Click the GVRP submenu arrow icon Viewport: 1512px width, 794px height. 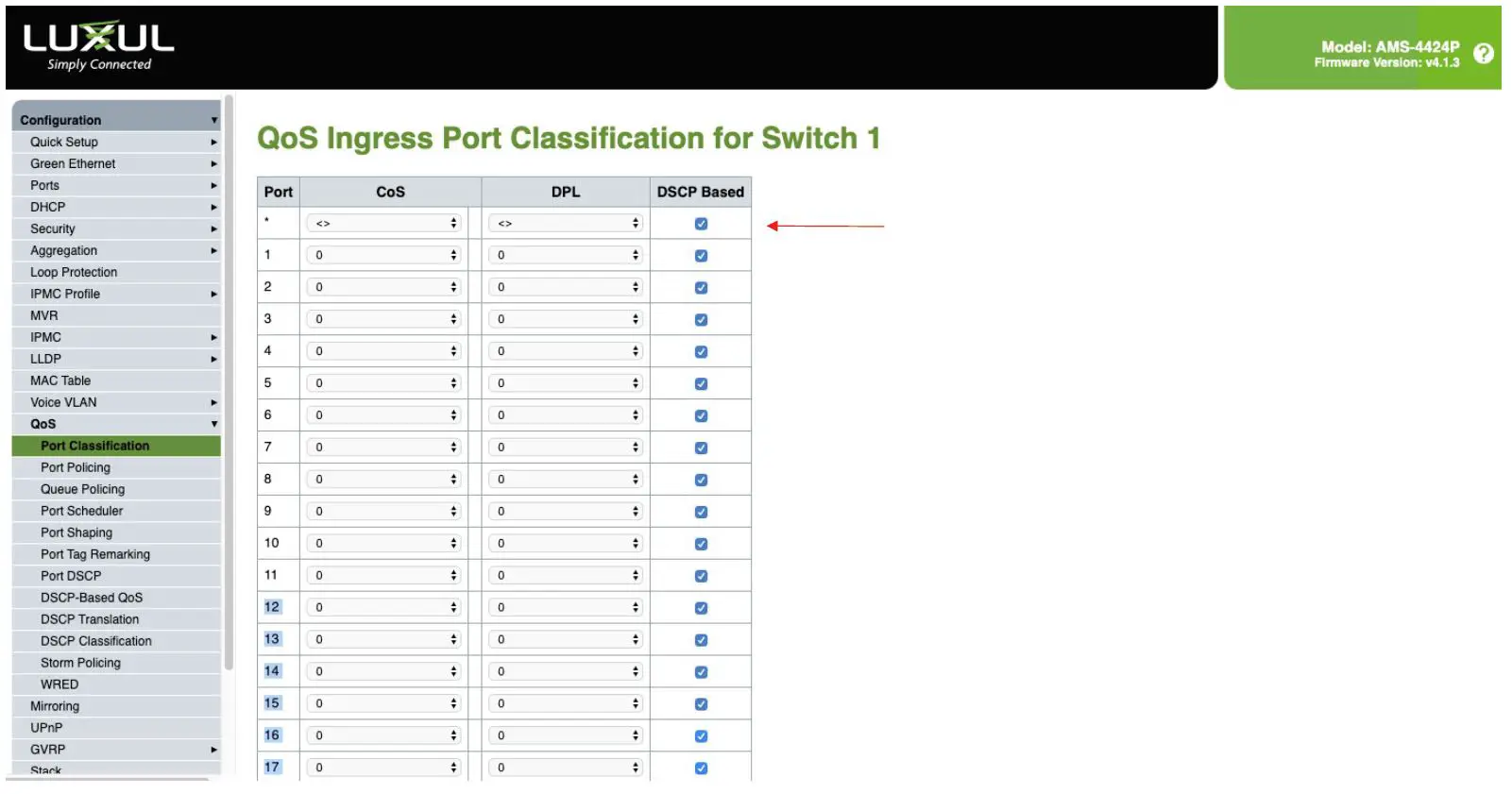point(214,751)
